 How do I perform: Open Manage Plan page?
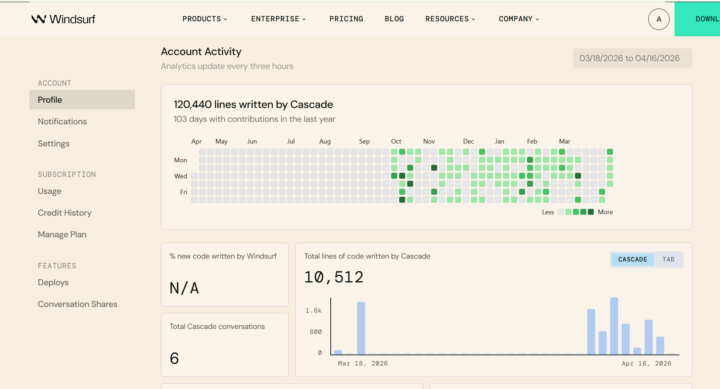click(62, 234)
